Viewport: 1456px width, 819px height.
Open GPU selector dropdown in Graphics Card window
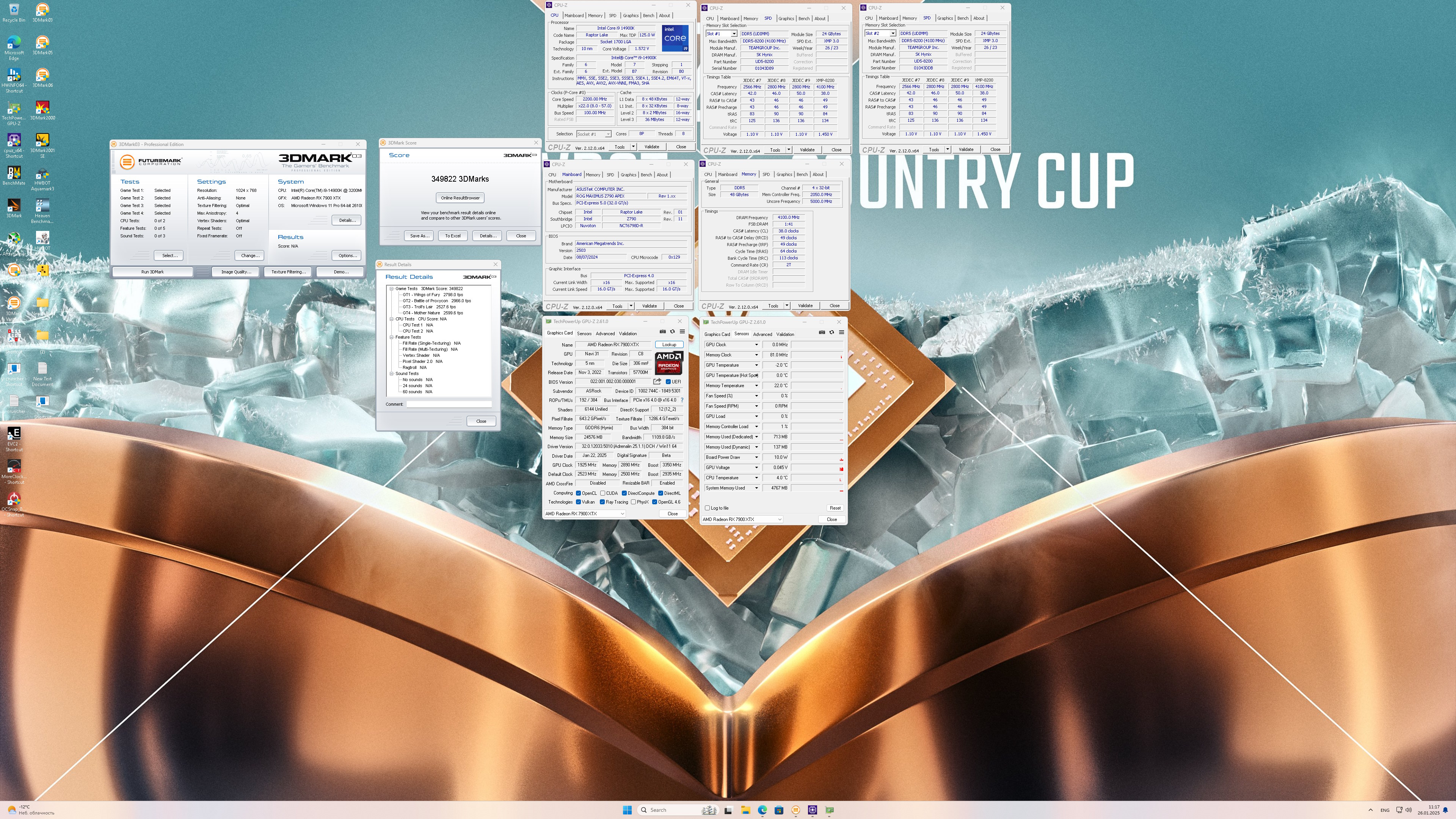point(584,514)
